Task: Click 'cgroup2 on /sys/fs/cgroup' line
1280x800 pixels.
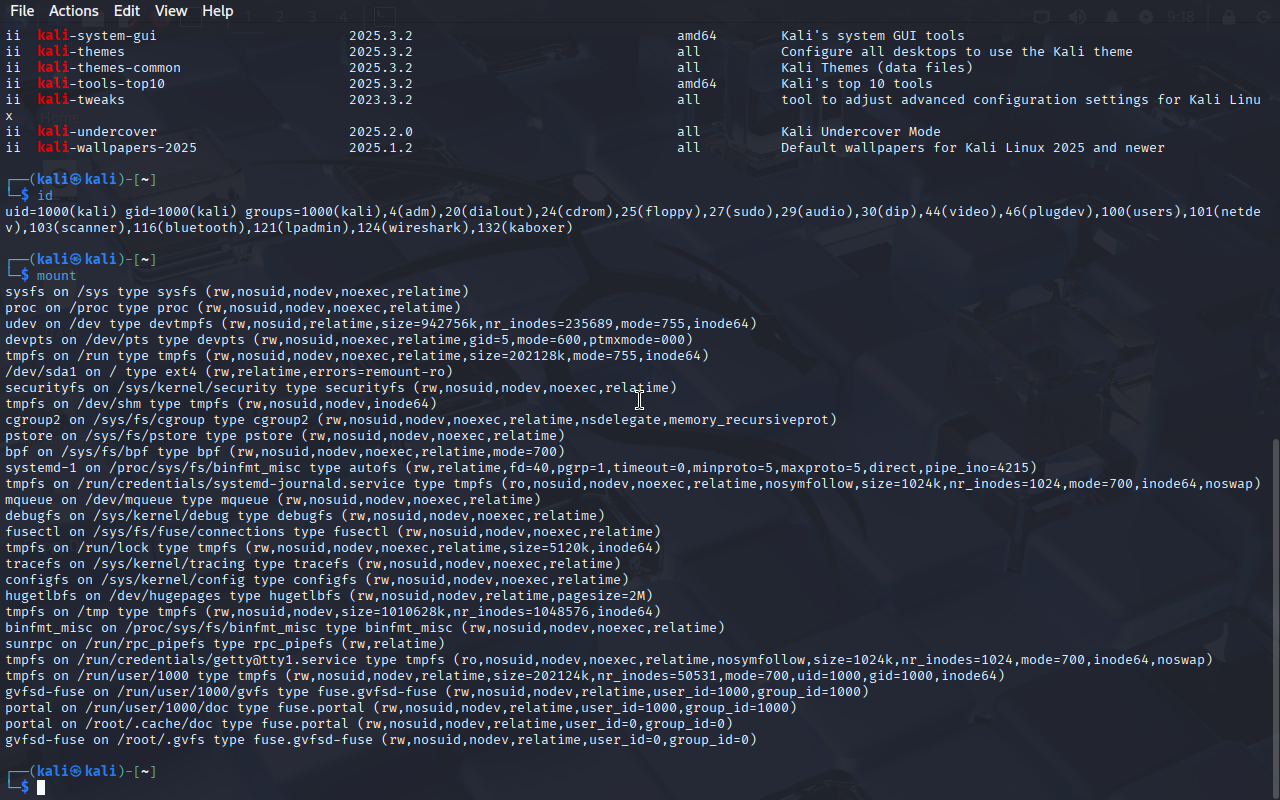Action: pyautogui.click(x=421, y=420)
